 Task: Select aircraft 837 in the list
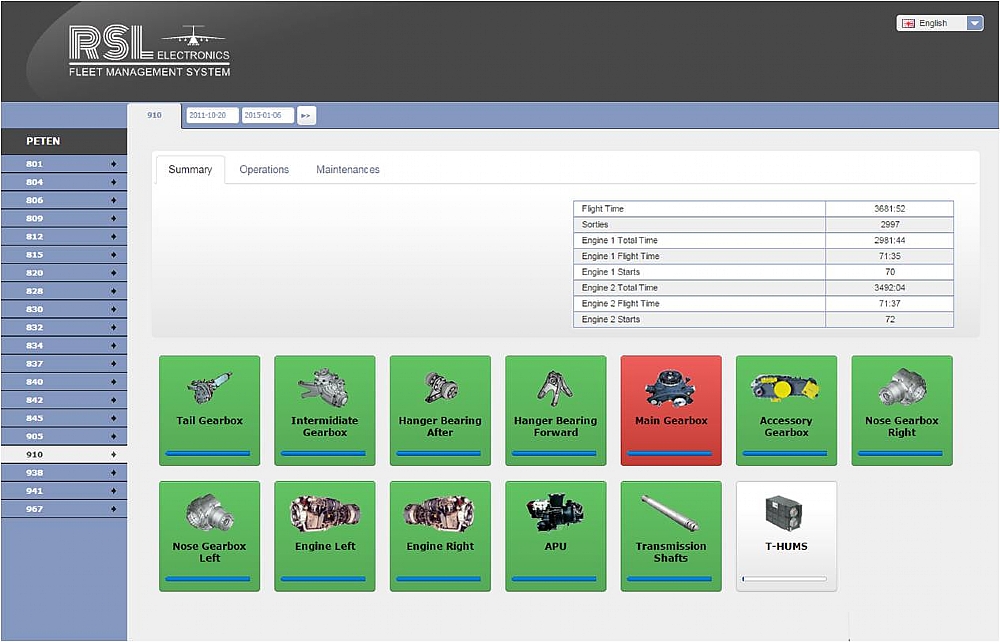pos(64,364)
